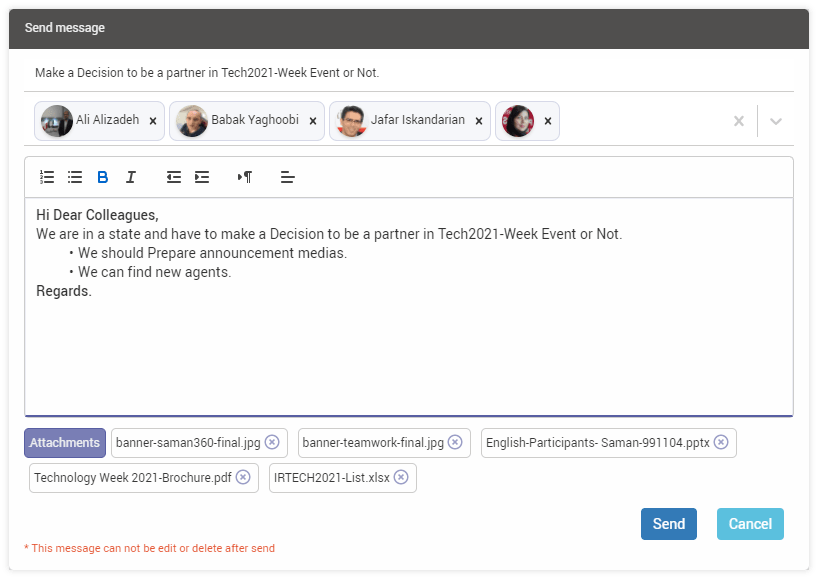Increase indent of the paragraph
Image resolution: width=818 pixels, height=579 pixels.
pos(202,177)
